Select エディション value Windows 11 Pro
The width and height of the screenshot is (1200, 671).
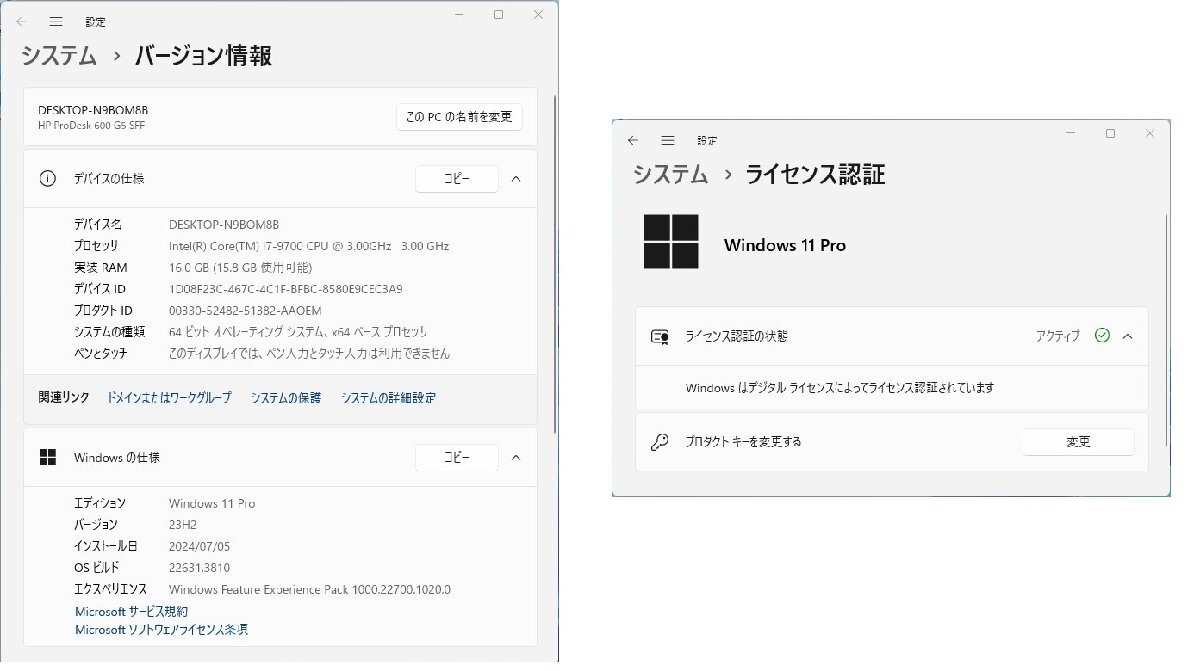point(212,504)
